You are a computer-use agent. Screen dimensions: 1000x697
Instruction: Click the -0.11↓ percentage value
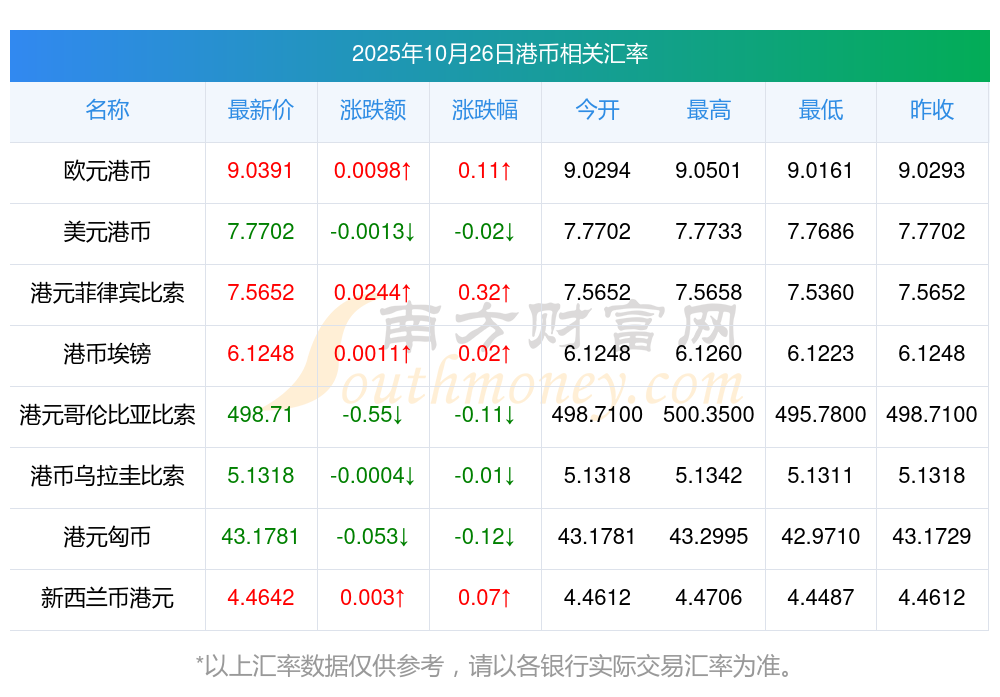coord(485,415)
